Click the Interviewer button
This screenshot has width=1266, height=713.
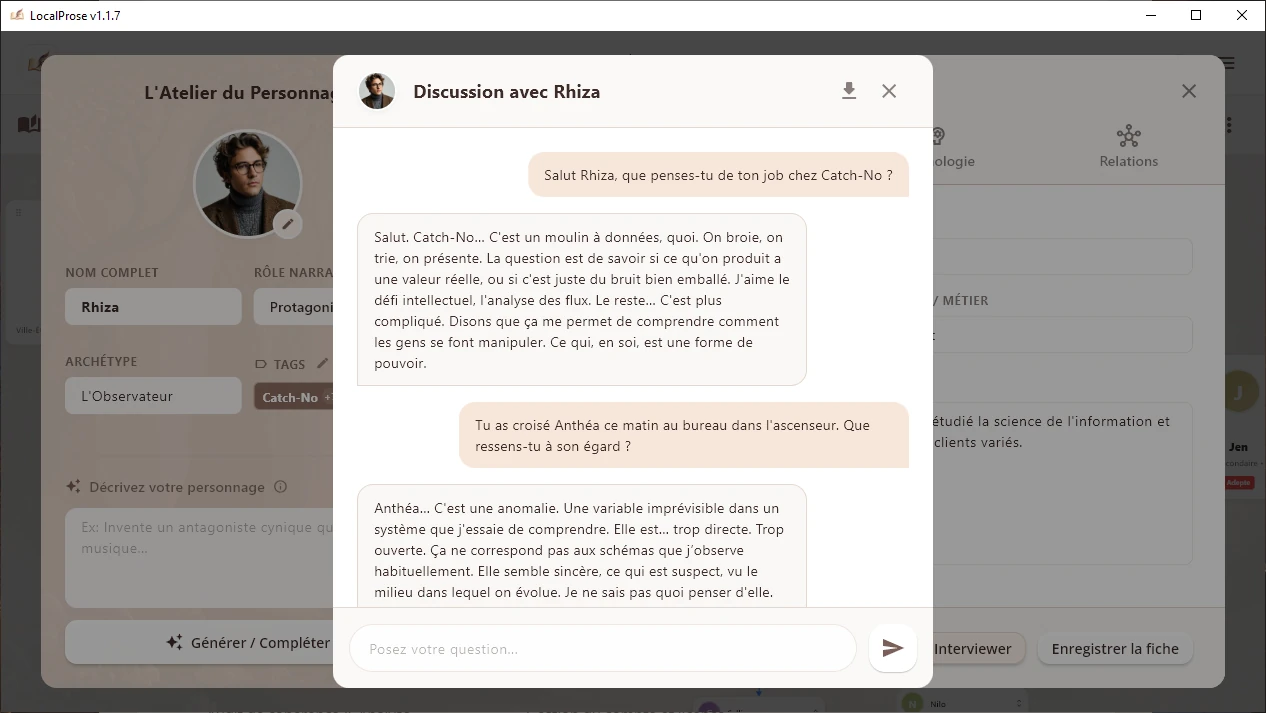(972, 648)
